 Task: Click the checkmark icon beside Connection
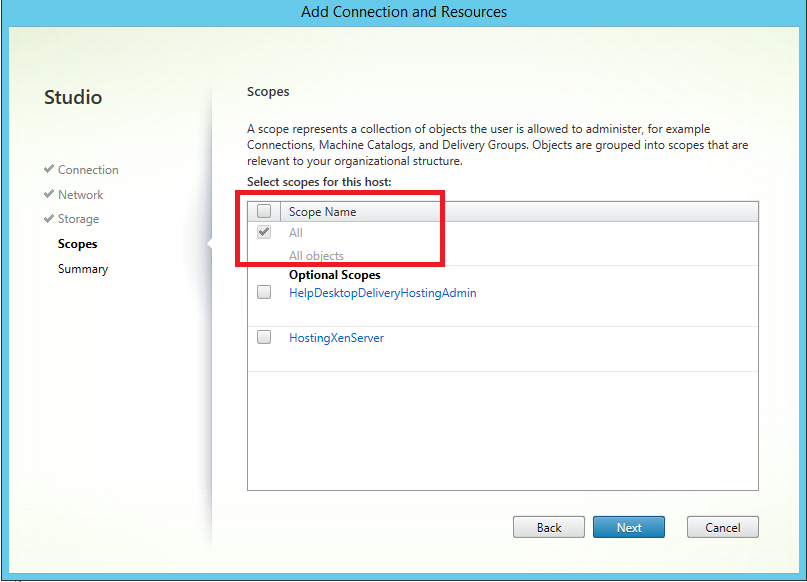pyautogui.click(x=49, y=170)
